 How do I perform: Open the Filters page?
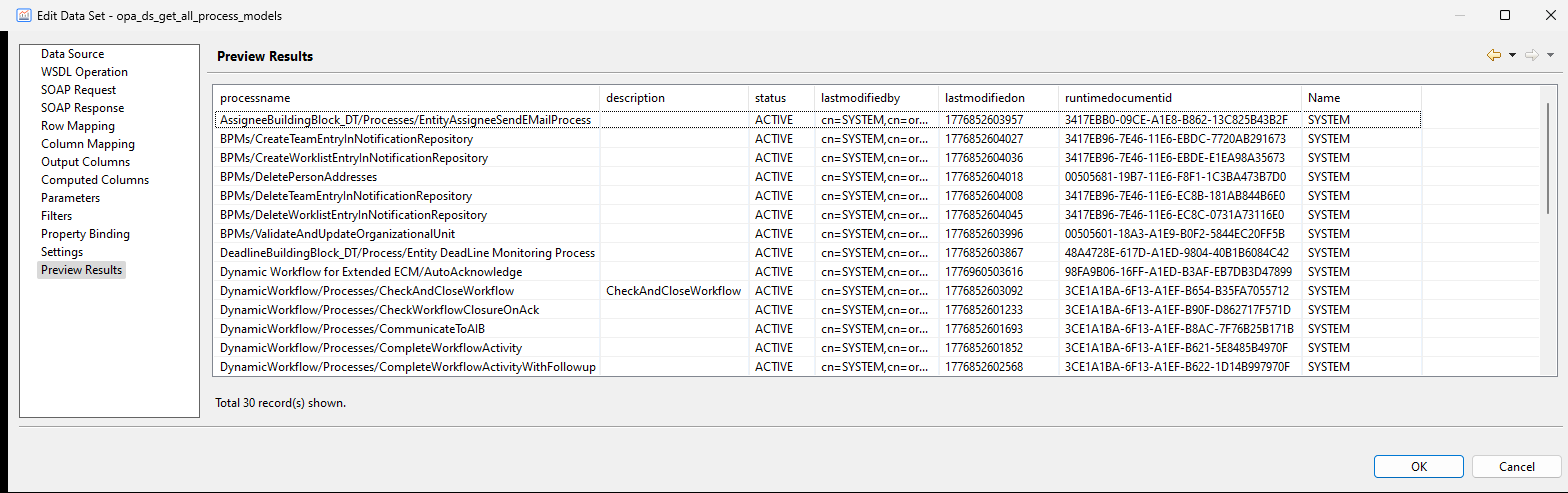[x=56, y=216]
